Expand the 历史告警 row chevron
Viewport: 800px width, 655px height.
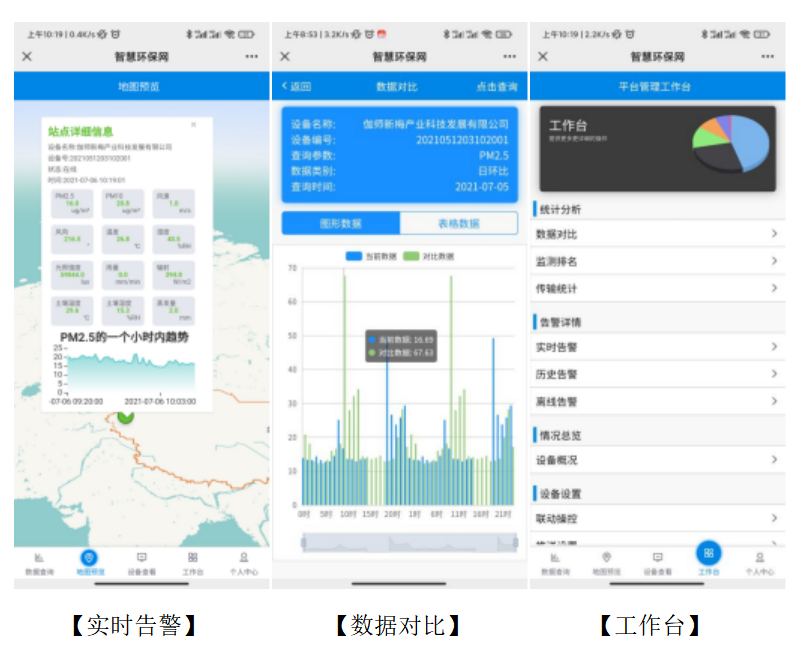click(x=774, y=374)
